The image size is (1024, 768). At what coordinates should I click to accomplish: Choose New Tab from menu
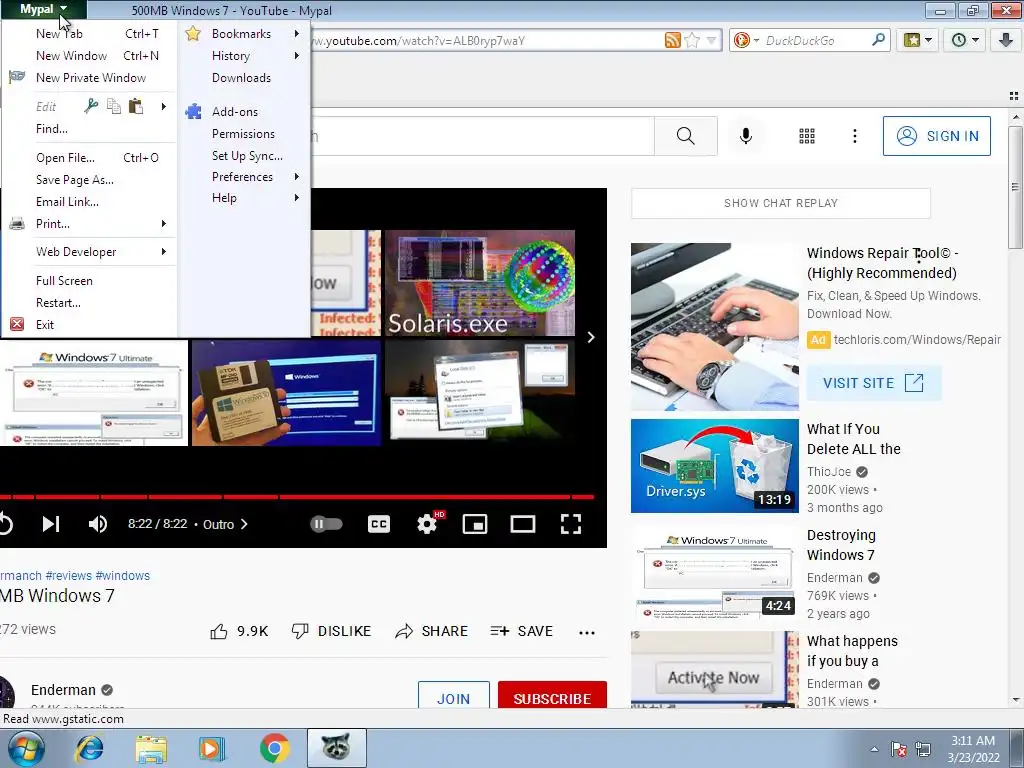(x=91, y=34)
